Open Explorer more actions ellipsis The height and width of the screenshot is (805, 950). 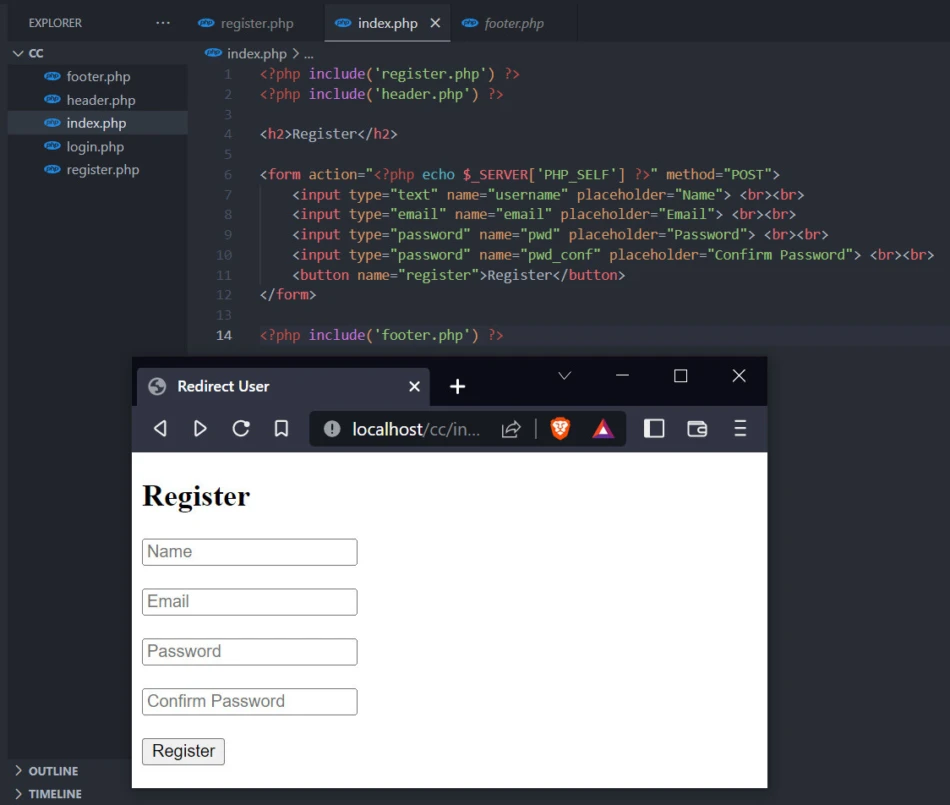[163, 23]
